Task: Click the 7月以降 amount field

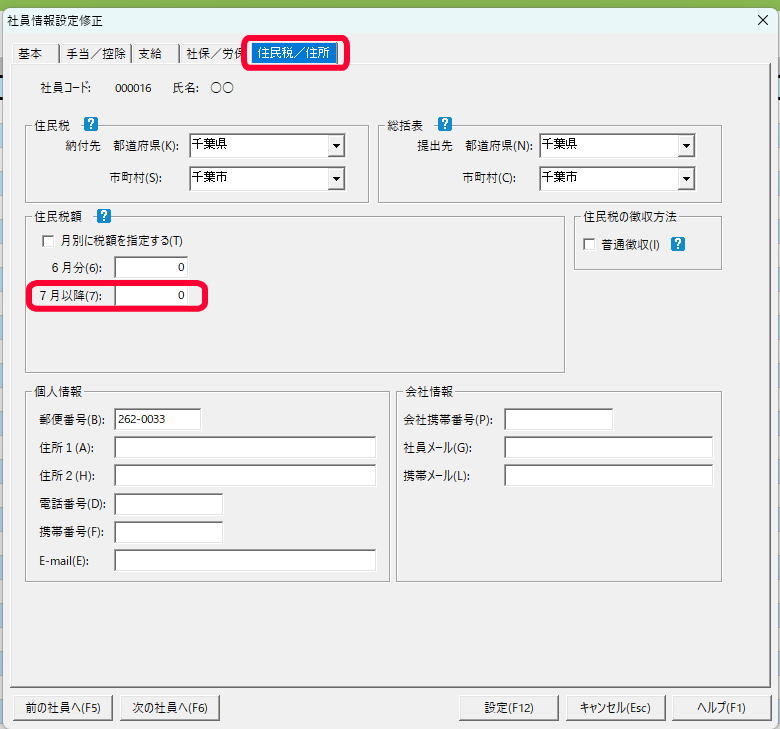Action: pos(151,296)
